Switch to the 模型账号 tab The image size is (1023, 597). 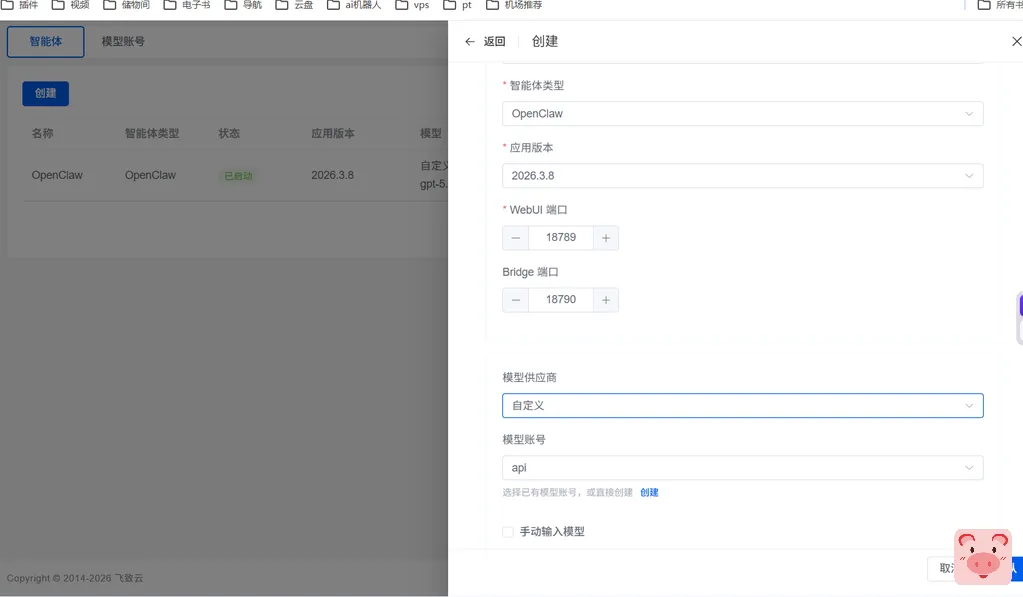[123, 42]
